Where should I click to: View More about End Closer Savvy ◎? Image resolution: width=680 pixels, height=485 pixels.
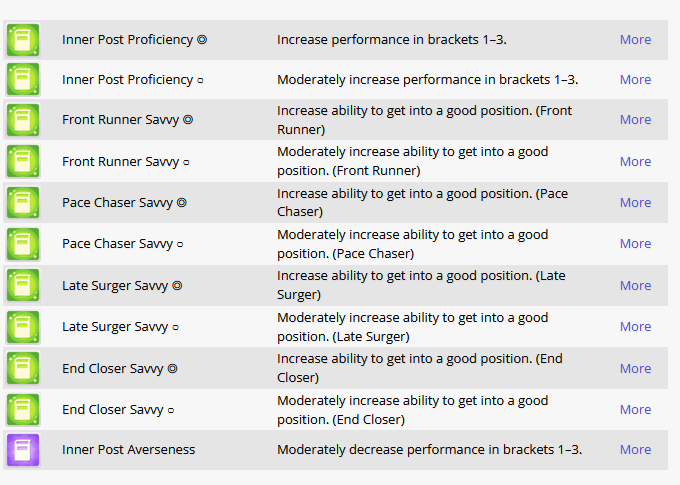click(x=635, y=369)
